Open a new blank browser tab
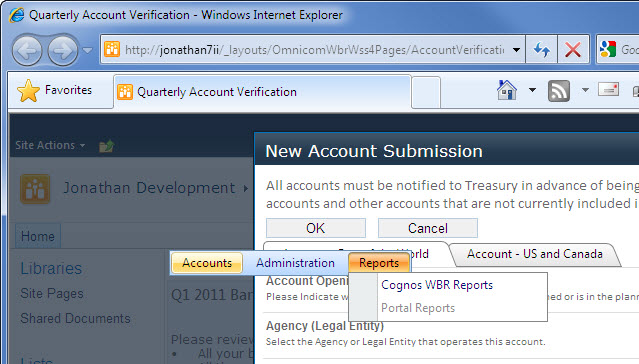The height and width of the screenshot is (364, 639). click(x=426, y=92)
